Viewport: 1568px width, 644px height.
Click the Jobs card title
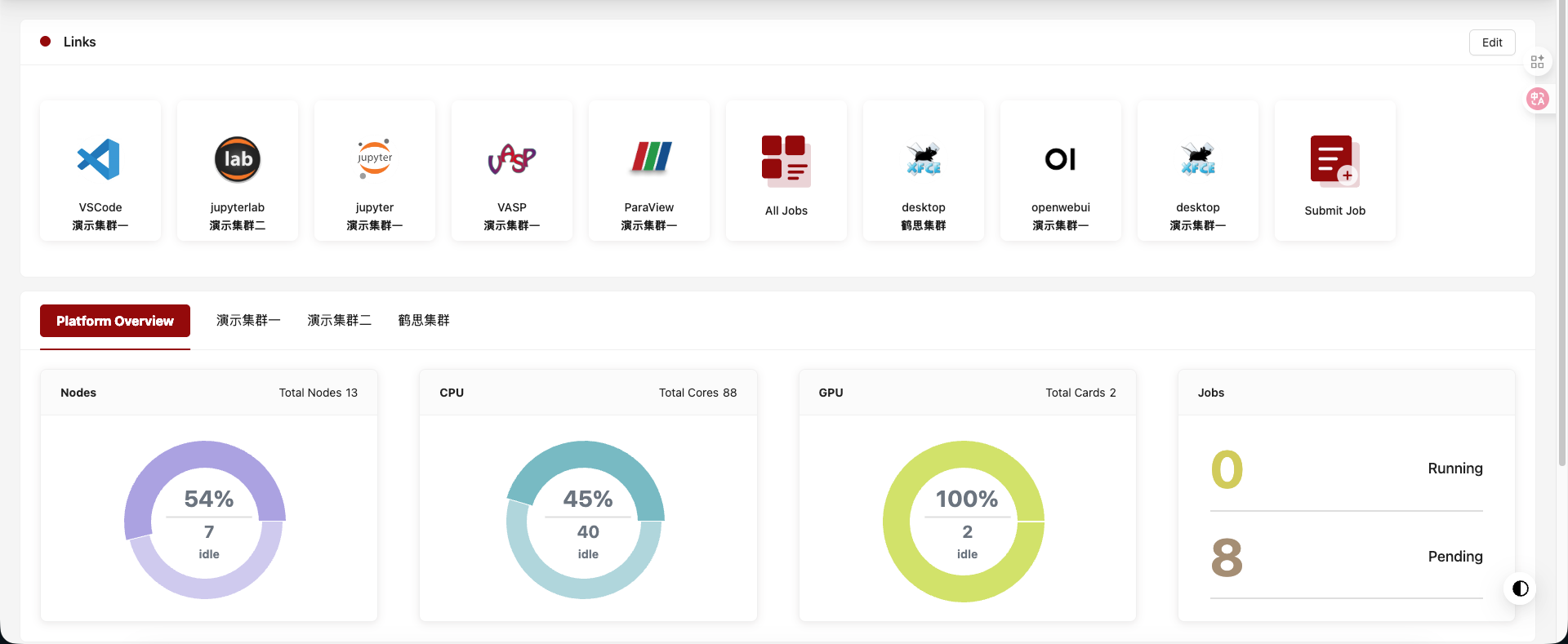point(1211,393)
